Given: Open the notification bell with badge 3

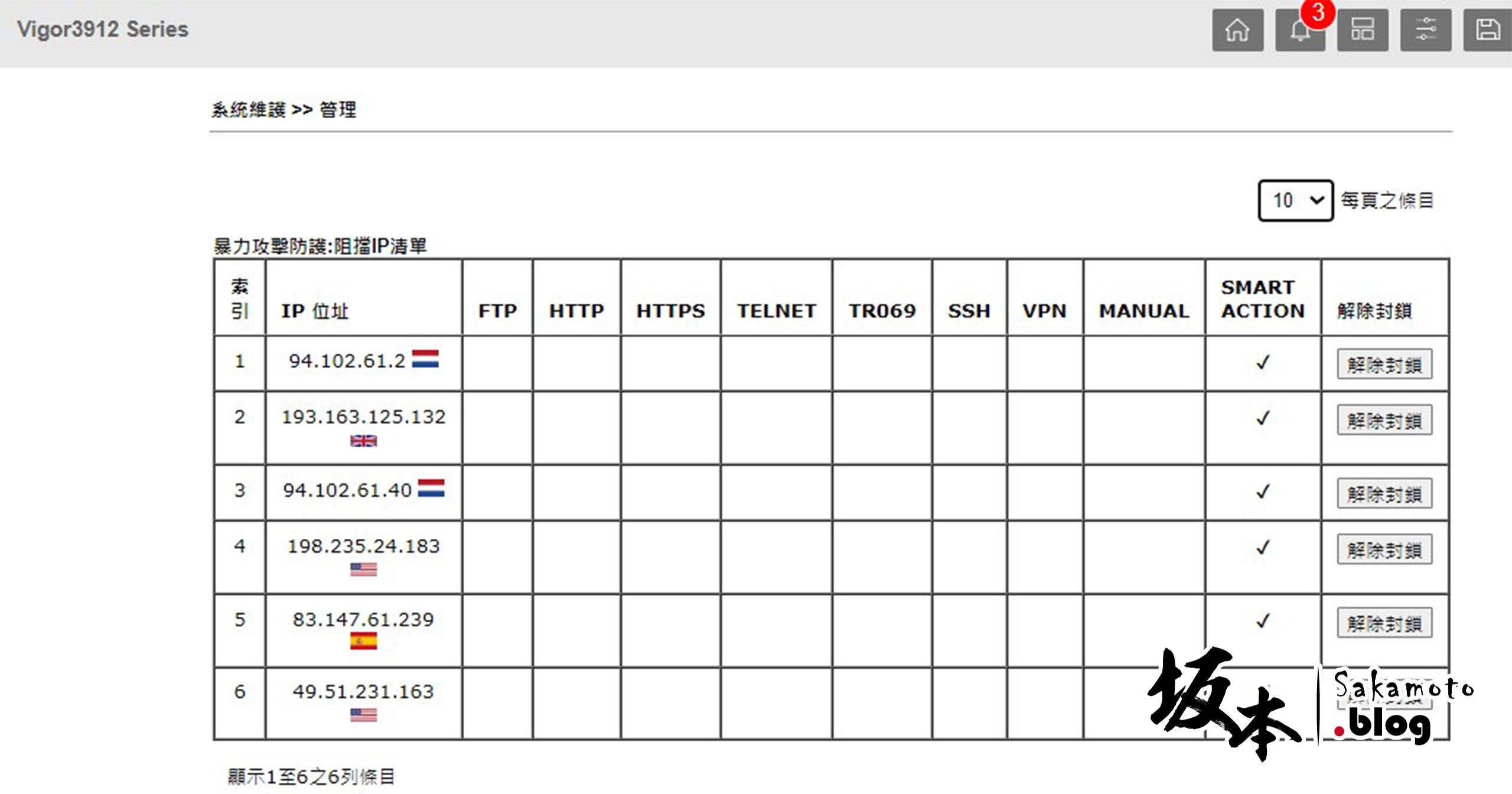Looking at the screenshot, I should coord(1300,30).
